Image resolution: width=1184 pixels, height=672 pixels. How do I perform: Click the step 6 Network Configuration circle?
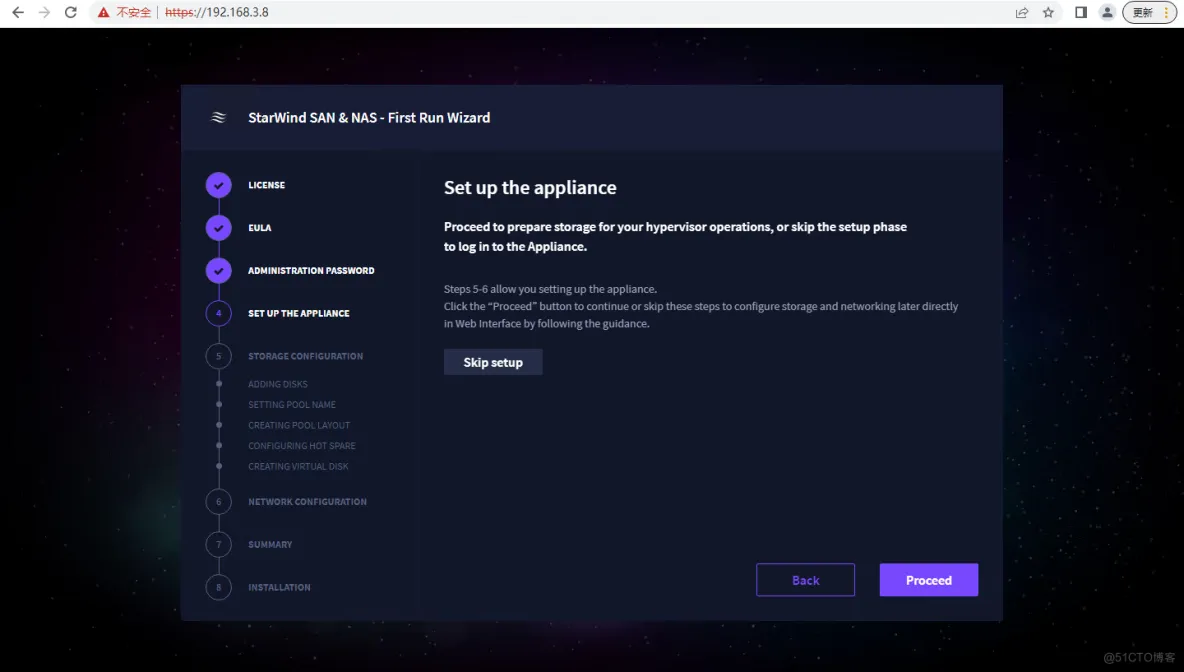point(219,502)
